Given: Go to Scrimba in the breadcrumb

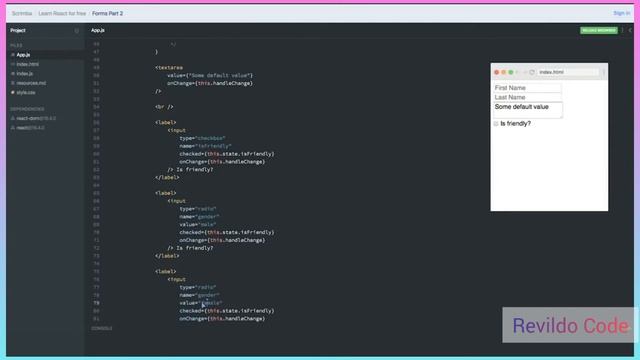Looking at the screenshot, I should (22, 13).
